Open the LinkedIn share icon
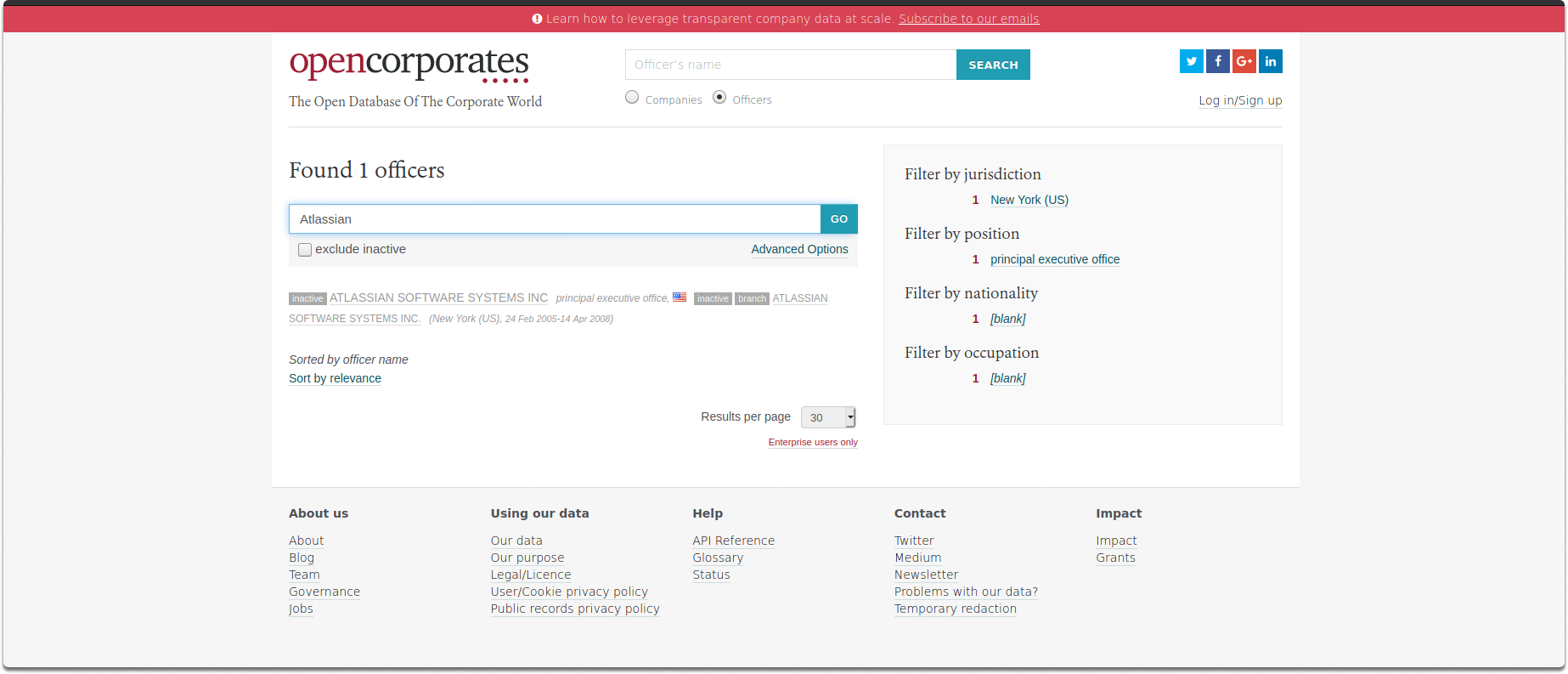Image resolution: width=1568 pixels, height=674 pixels. click(1270, 61)
